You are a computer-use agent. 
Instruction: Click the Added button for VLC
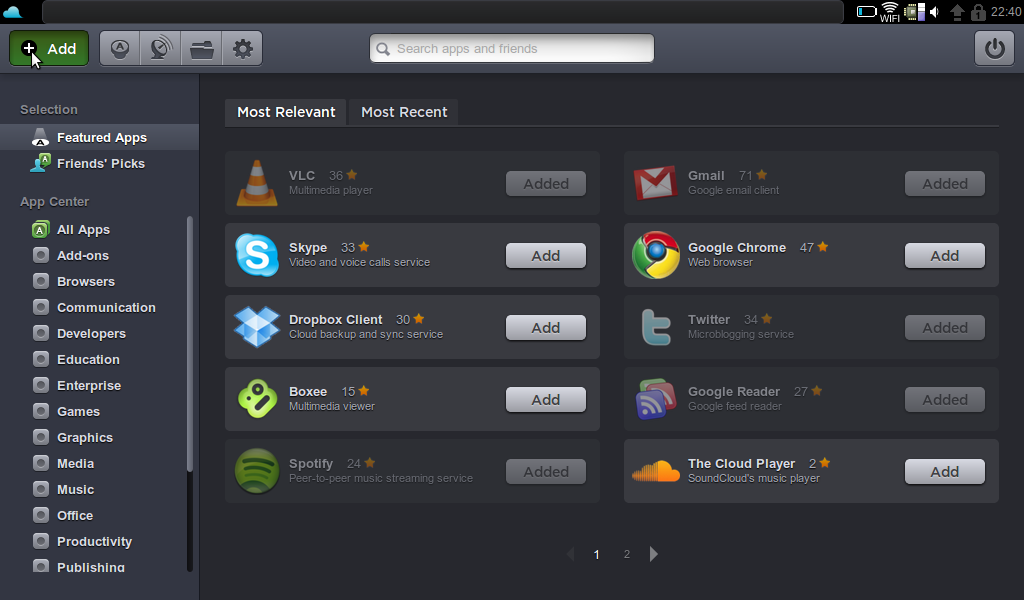point(545,183)
